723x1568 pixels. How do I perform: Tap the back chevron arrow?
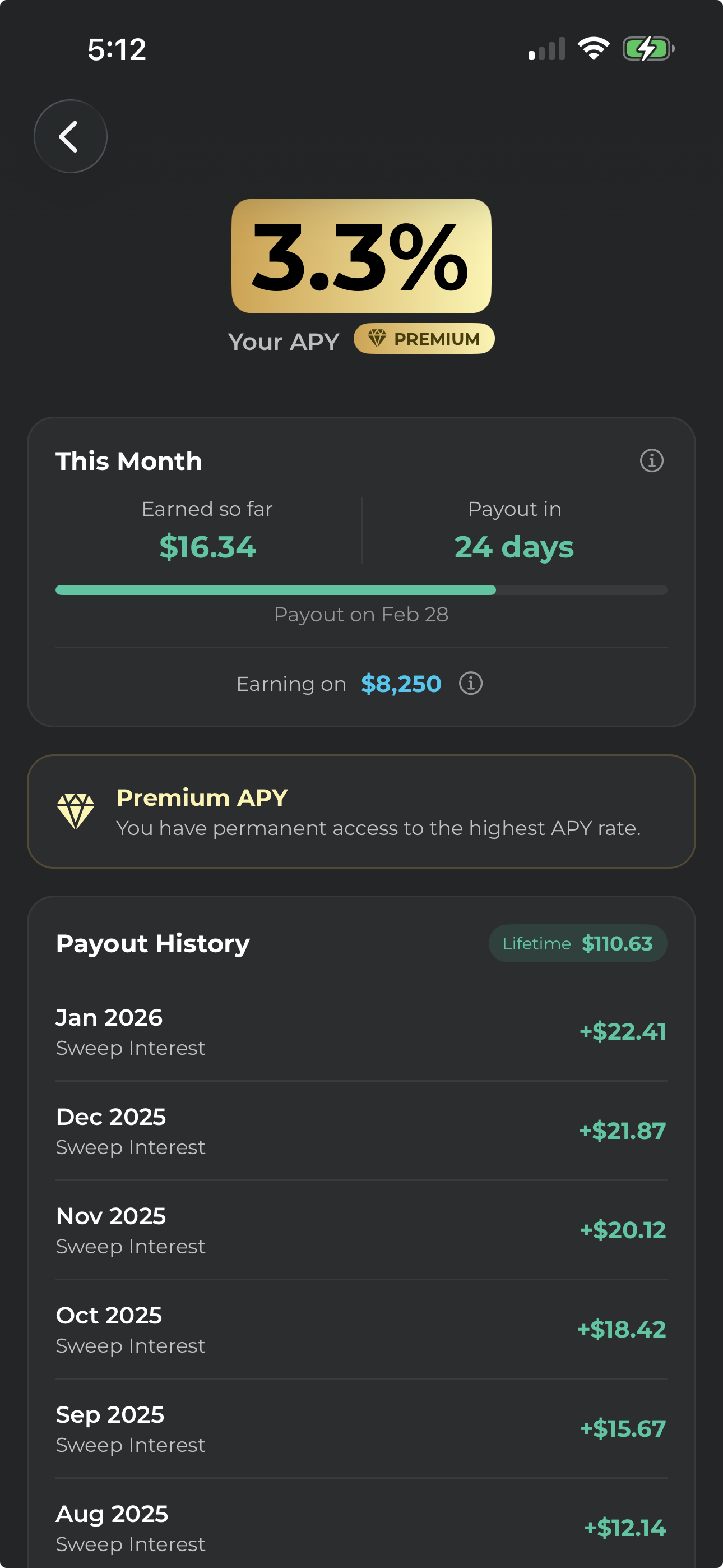click(x=69, y=136)
